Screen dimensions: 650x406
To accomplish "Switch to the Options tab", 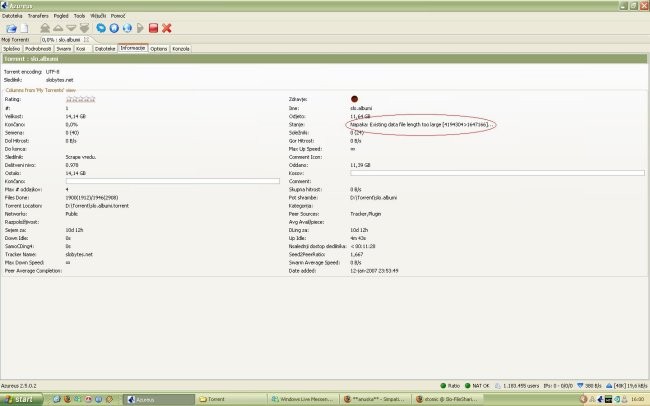I will pos(159,49).
